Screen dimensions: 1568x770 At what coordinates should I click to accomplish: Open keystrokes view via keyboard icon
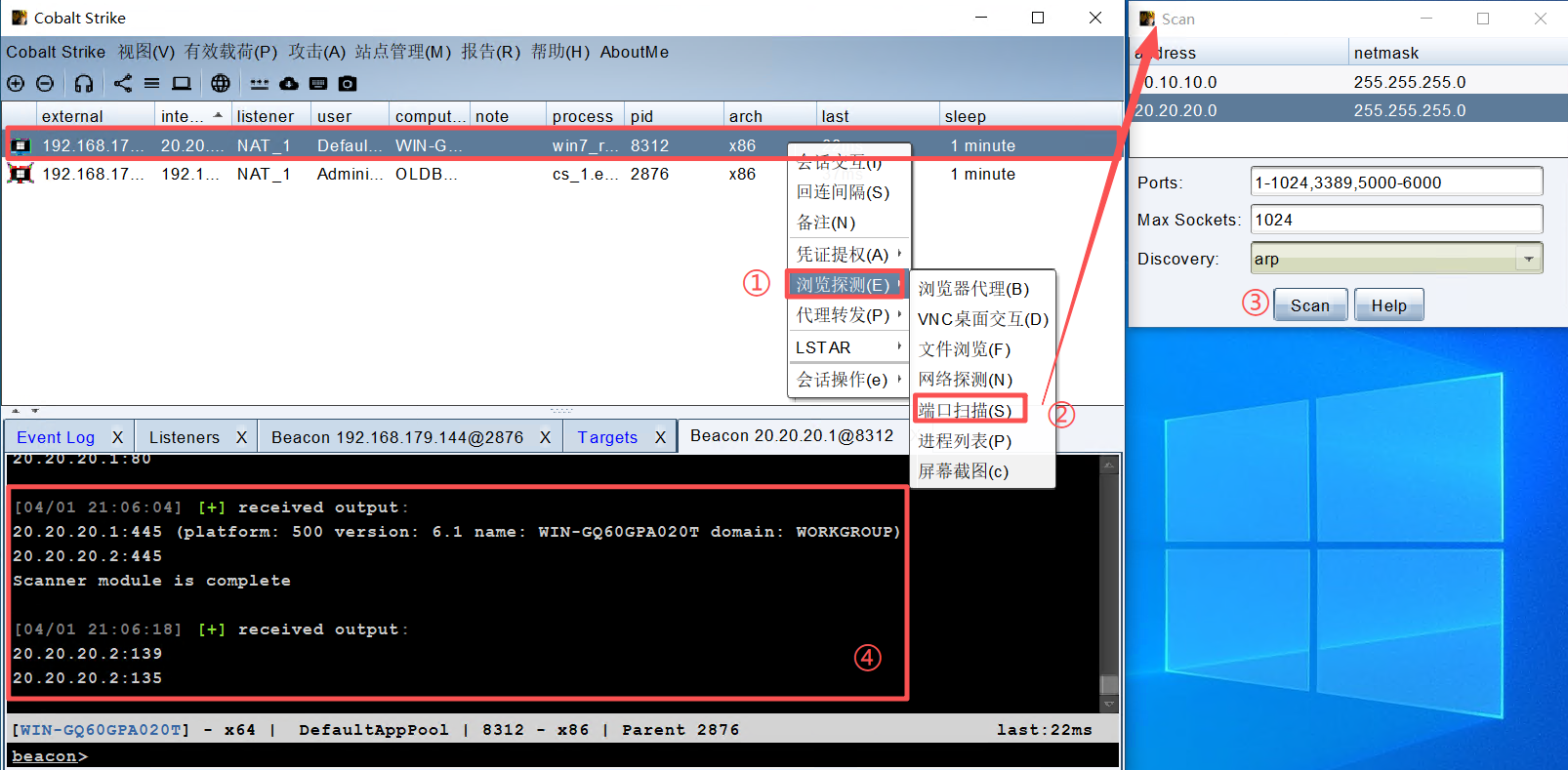pos(318,84)
